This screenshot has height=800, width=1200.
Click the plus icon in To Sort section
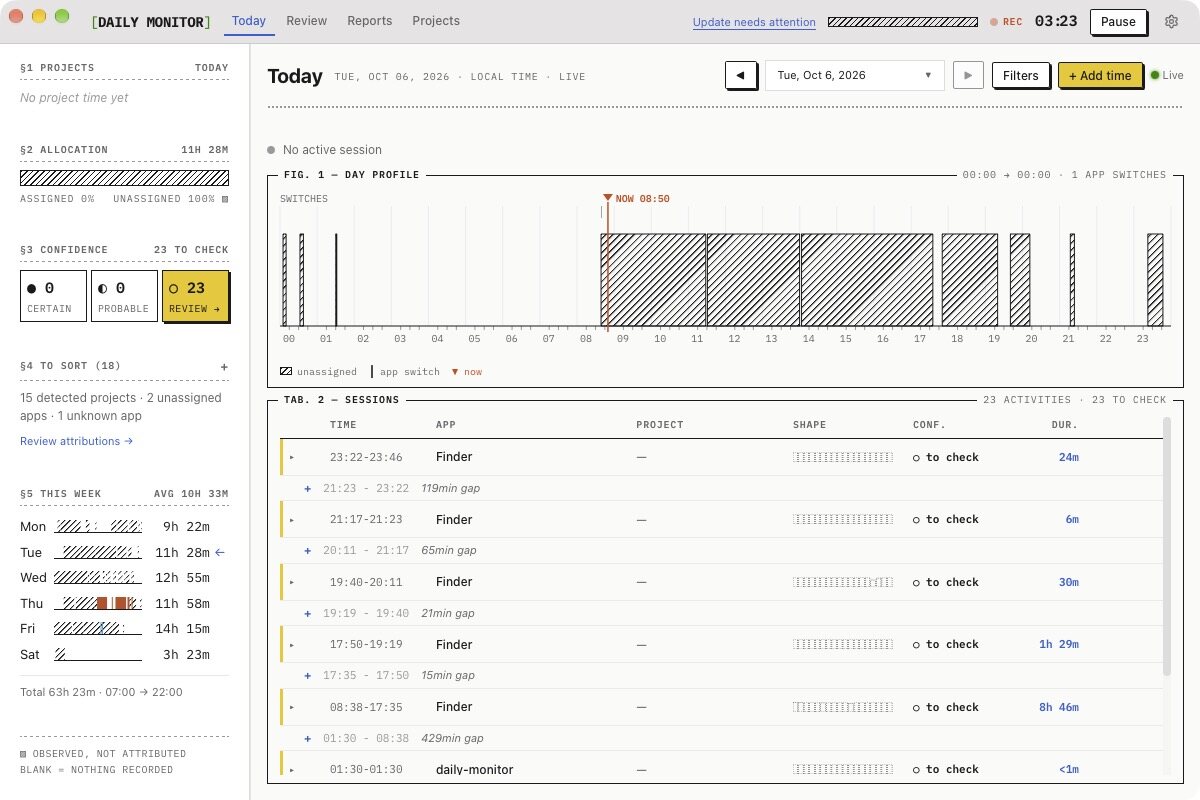coord(224,367)
